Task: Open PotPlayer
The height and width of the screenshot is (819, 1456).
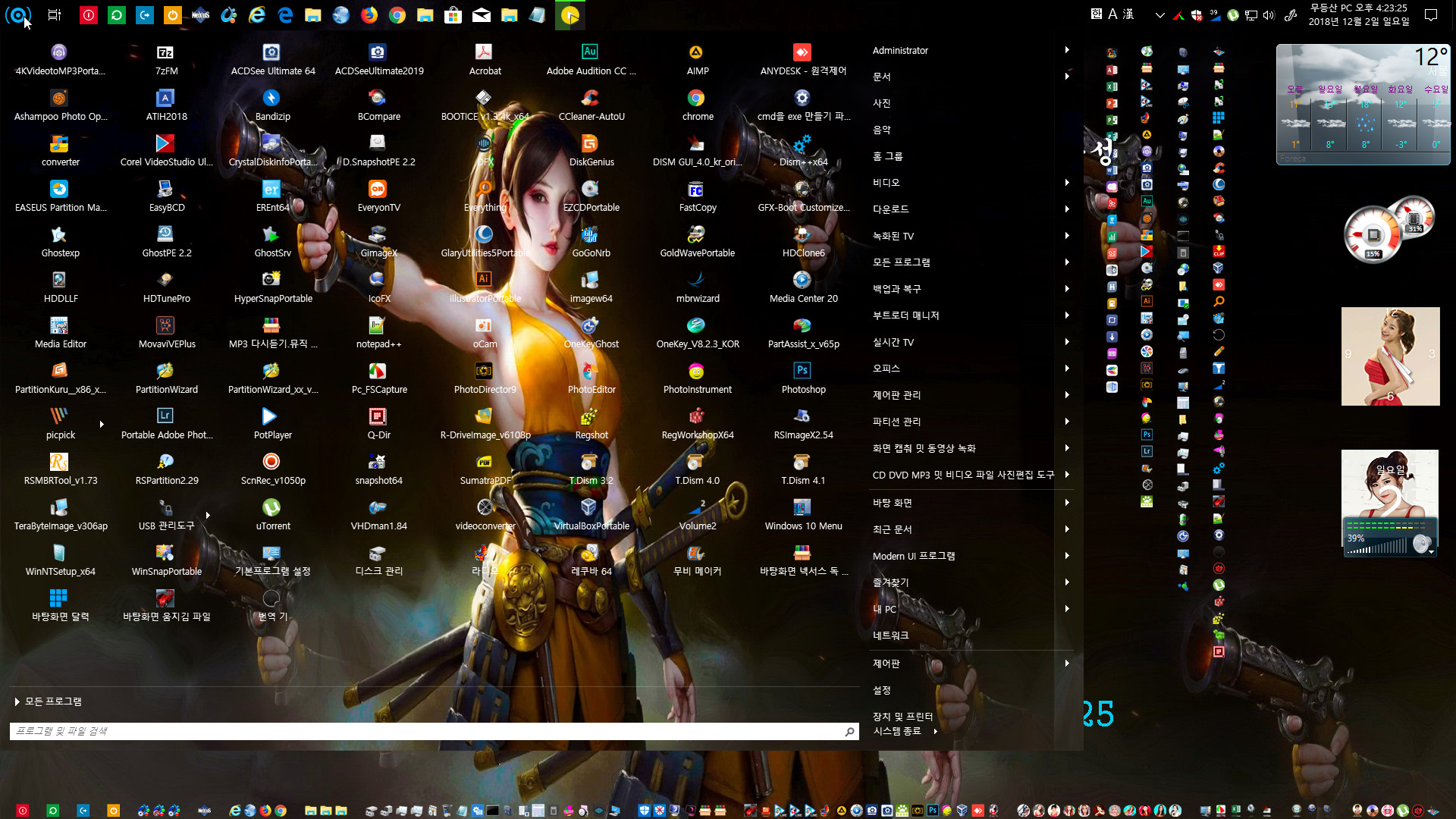Action: (x=272, y=423)
